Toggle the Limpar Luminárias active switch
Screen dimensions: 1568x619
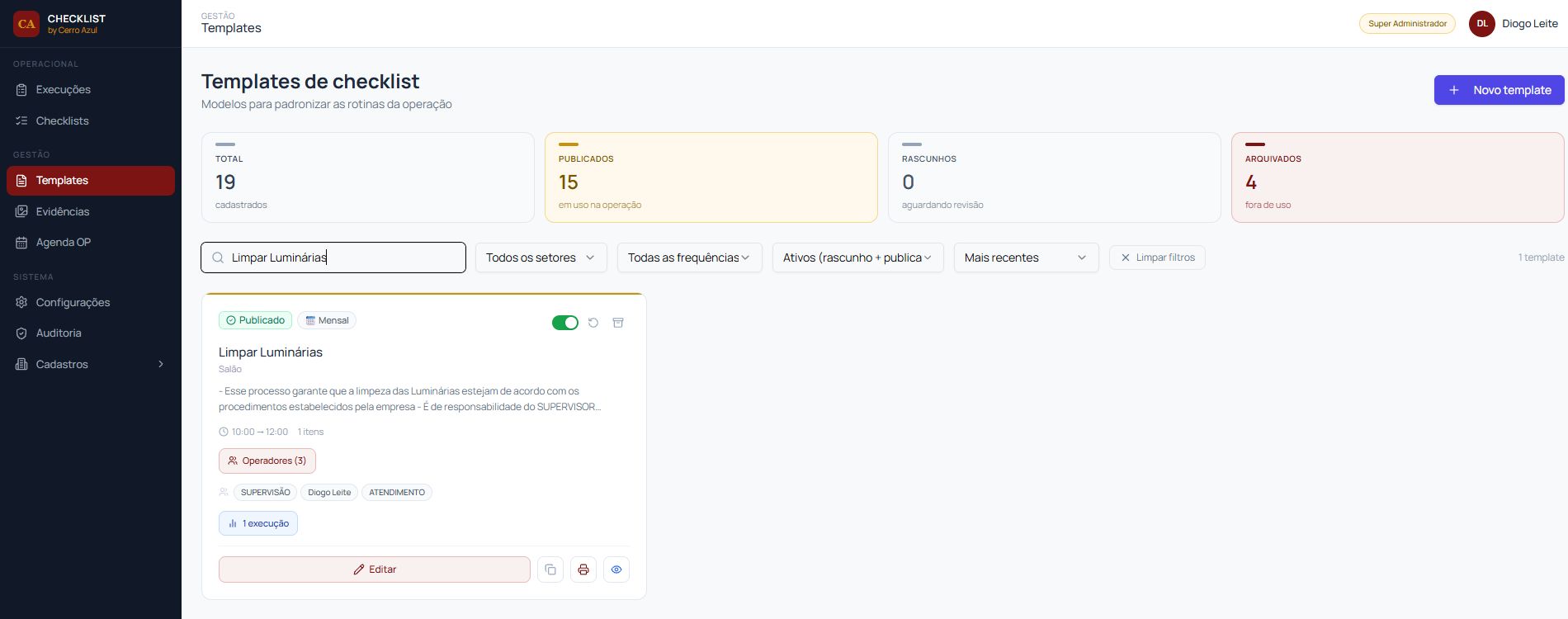(x=565, y=323)
